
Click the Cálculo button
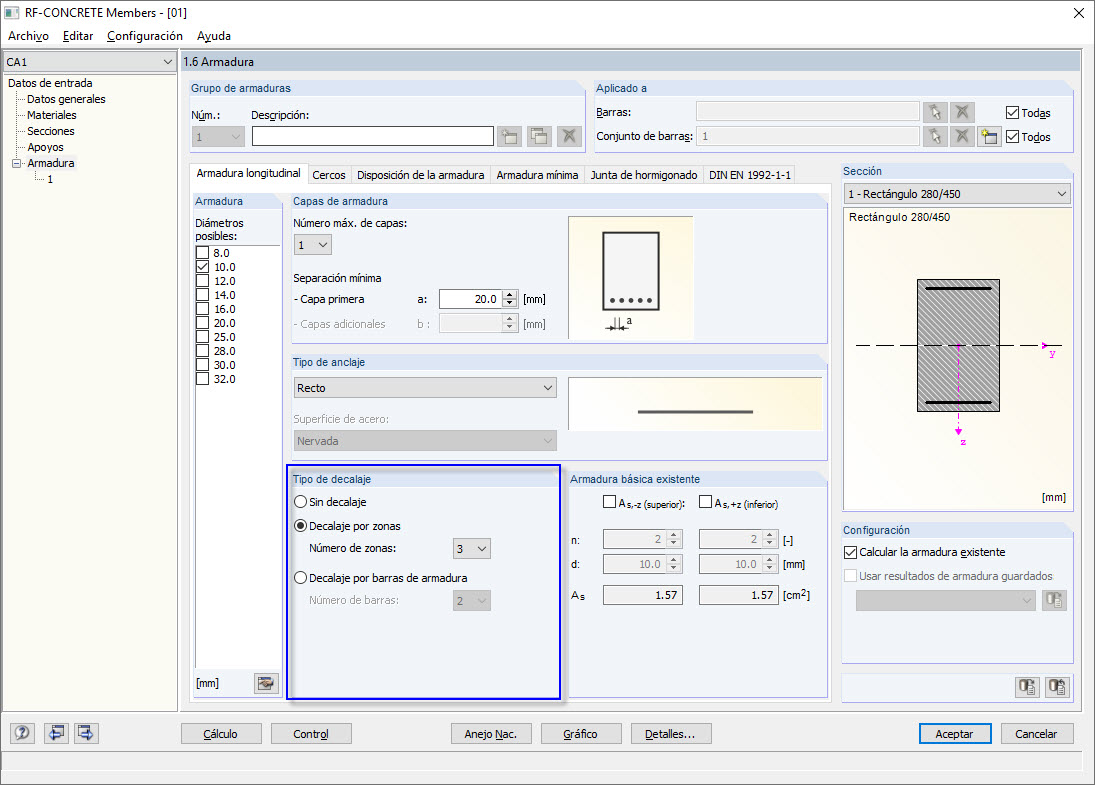[x=221, y=734]
